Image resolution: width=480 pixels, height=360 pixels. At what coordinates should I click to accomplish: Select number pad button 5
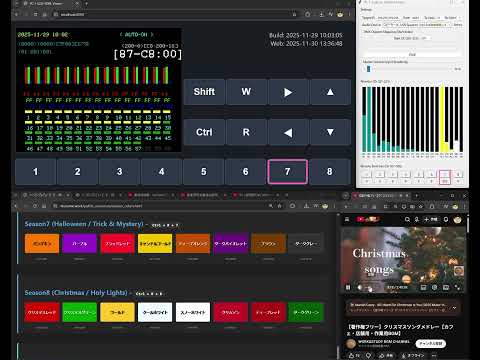(204, 172)
